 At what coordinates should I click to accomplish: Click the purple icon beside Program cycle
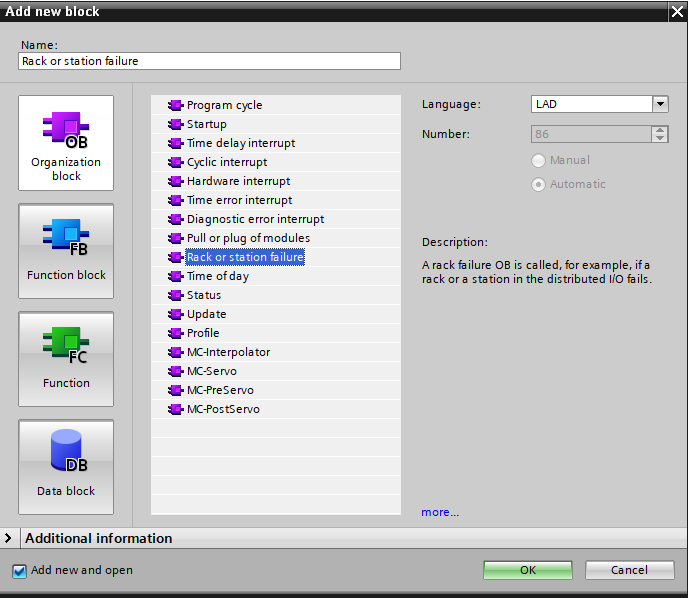click(x=176, y=105)
